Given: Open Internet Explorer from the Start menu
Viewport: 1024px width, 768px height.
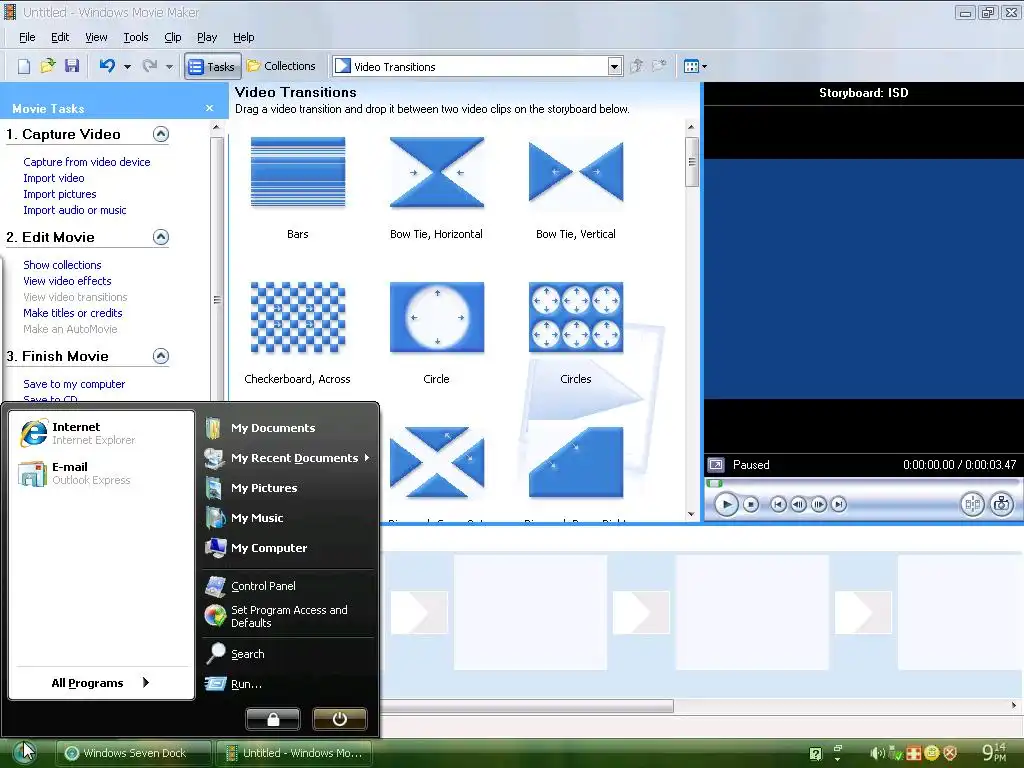Looking at the screenshot, I should [102, 433].
